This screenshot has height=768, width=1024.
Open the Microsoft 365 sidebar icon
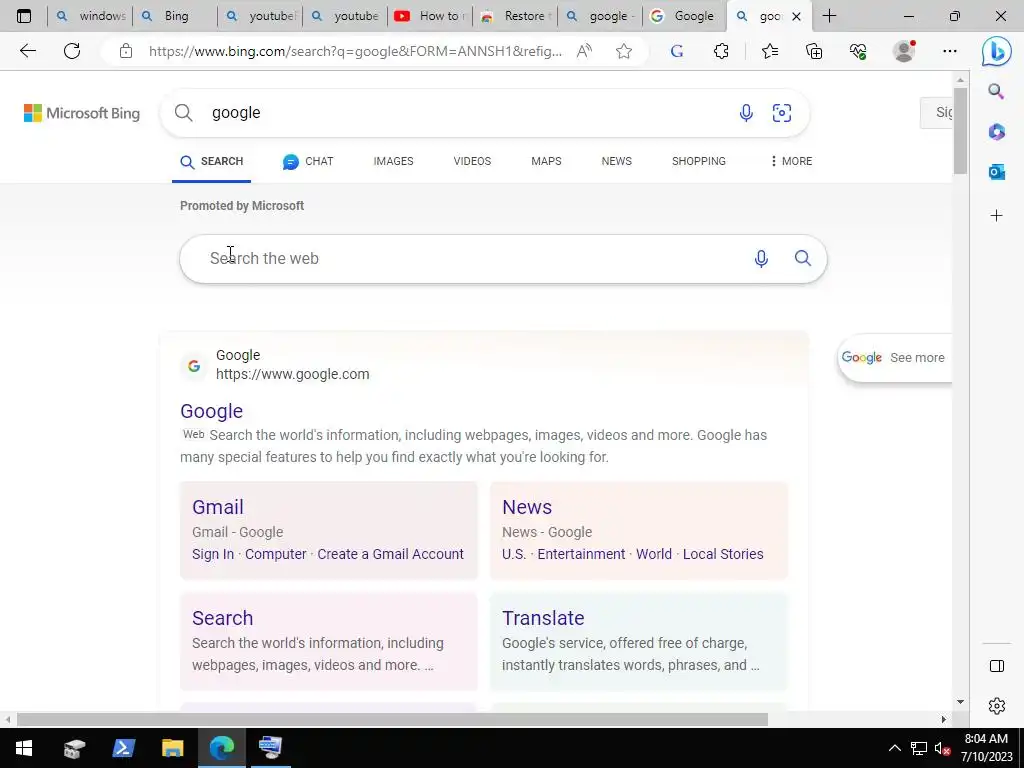996,131
